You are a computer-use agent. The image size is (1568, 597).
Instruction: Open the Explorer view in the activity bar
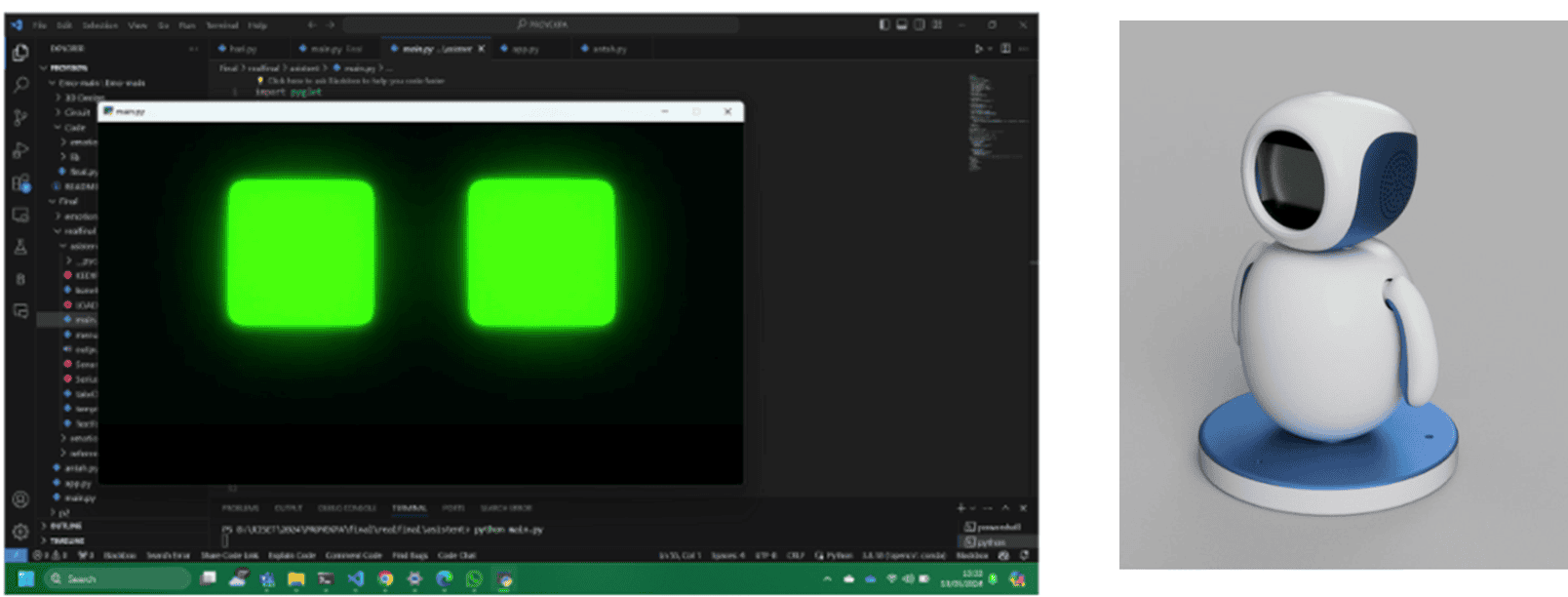[x=20, y=53]
